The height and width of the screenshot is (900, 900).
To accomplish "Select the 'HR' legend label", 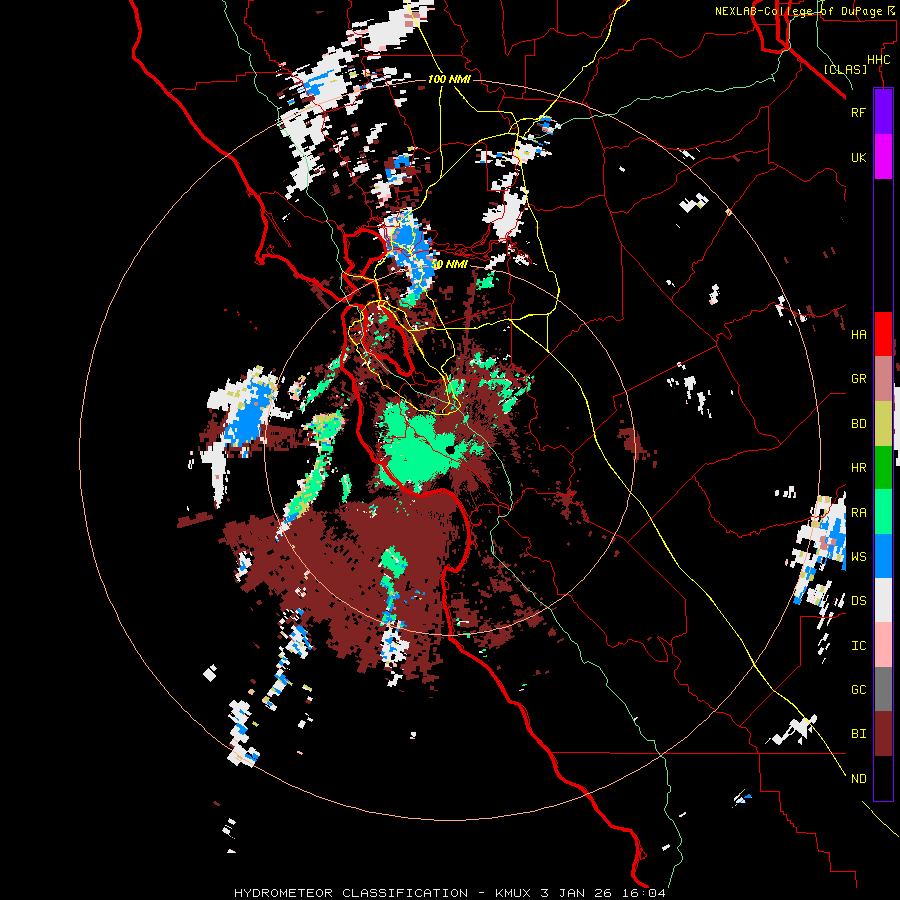I will (858, 468).
